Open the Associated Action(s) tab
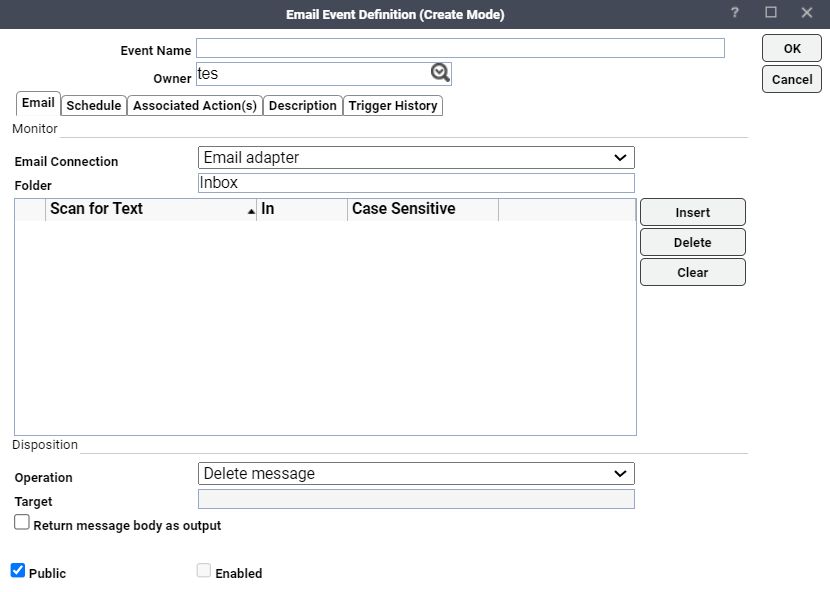 (x=195, y=106)
